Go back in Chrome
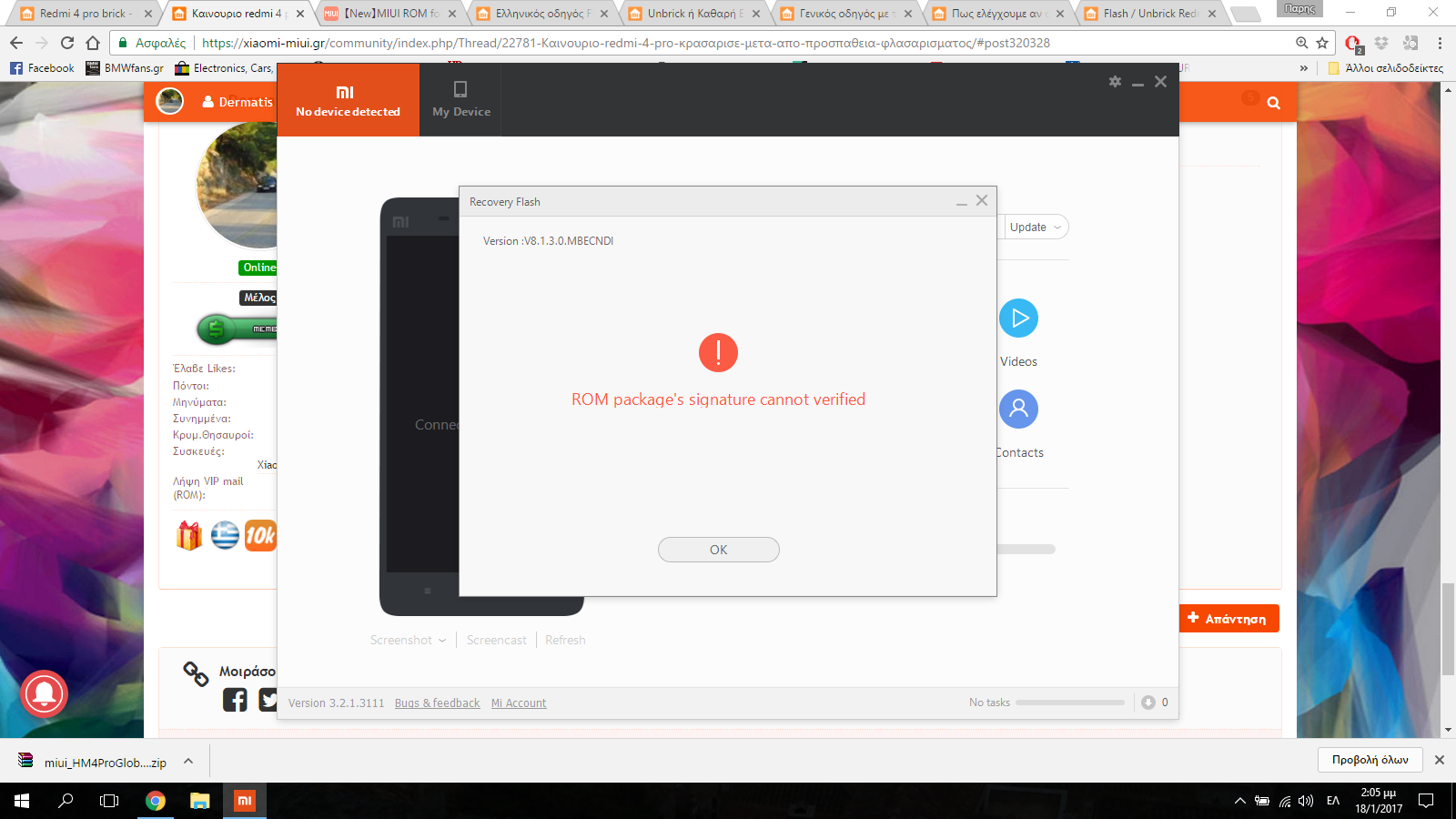Screen dimensions: 1456x819 [x=16, y=43]
